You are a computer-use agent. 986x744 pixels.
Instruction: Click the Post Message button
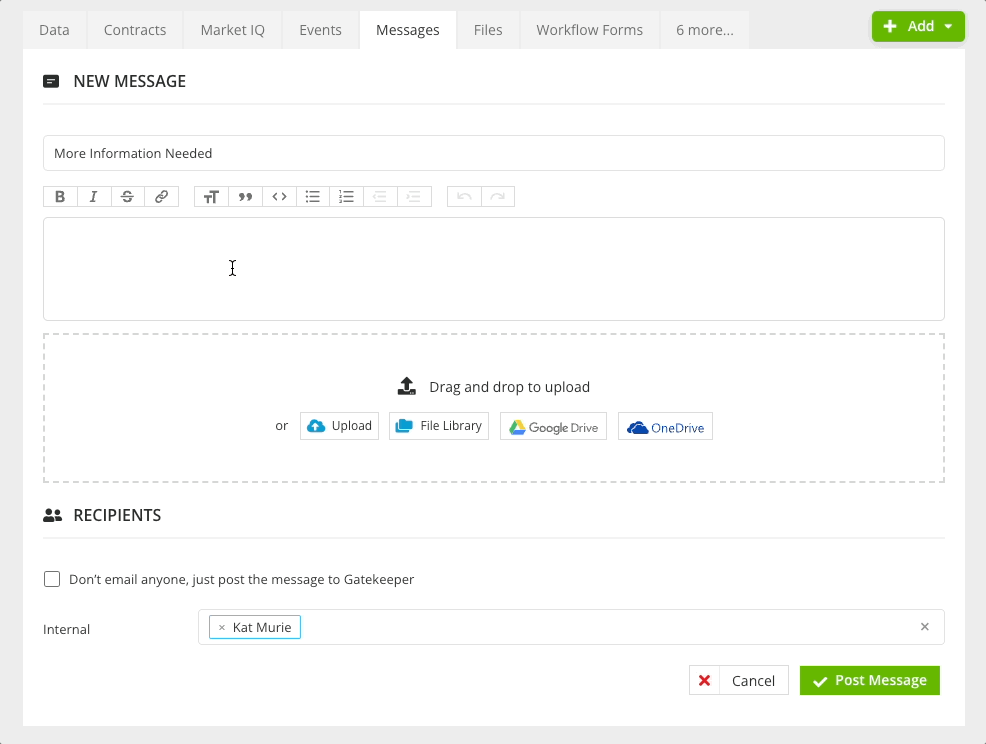tap(869, 680)
